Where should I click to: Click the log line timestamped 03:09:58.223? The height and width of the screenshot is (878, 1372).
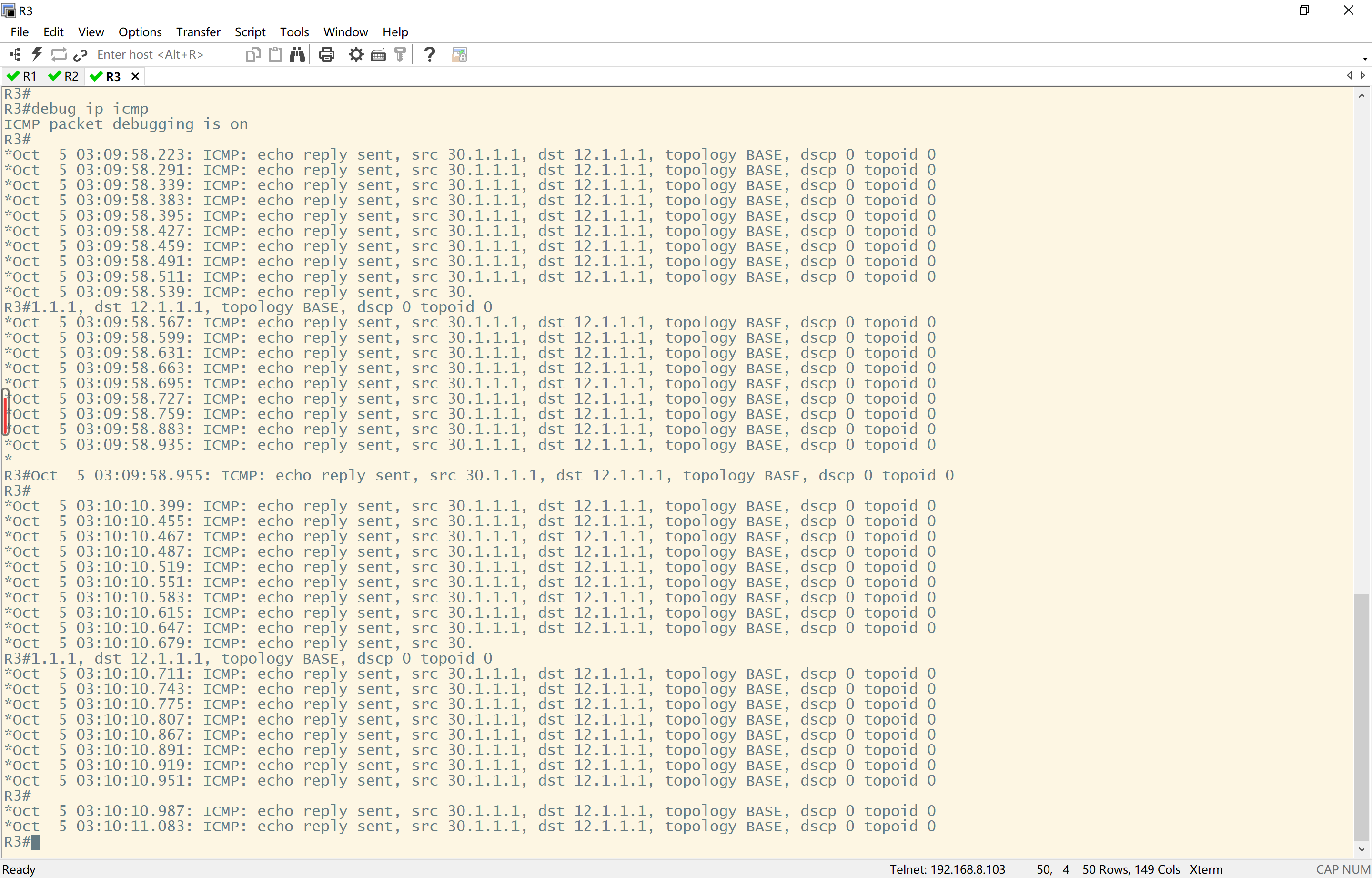coord(470,155)
